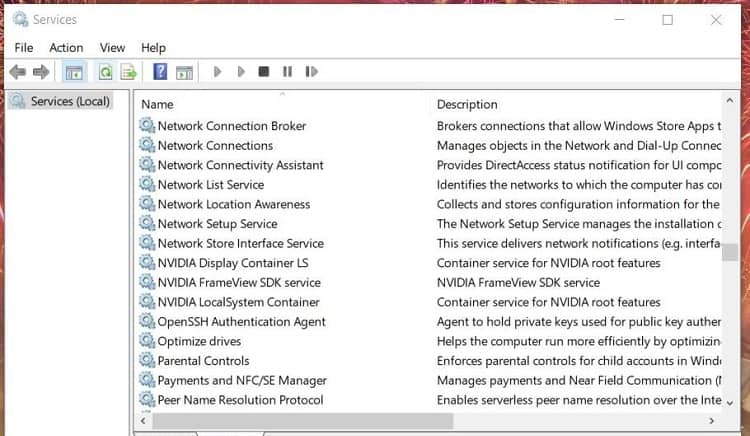
Task: Select NVIDIA LocalSystem Container row
Action: coord(430,302)
